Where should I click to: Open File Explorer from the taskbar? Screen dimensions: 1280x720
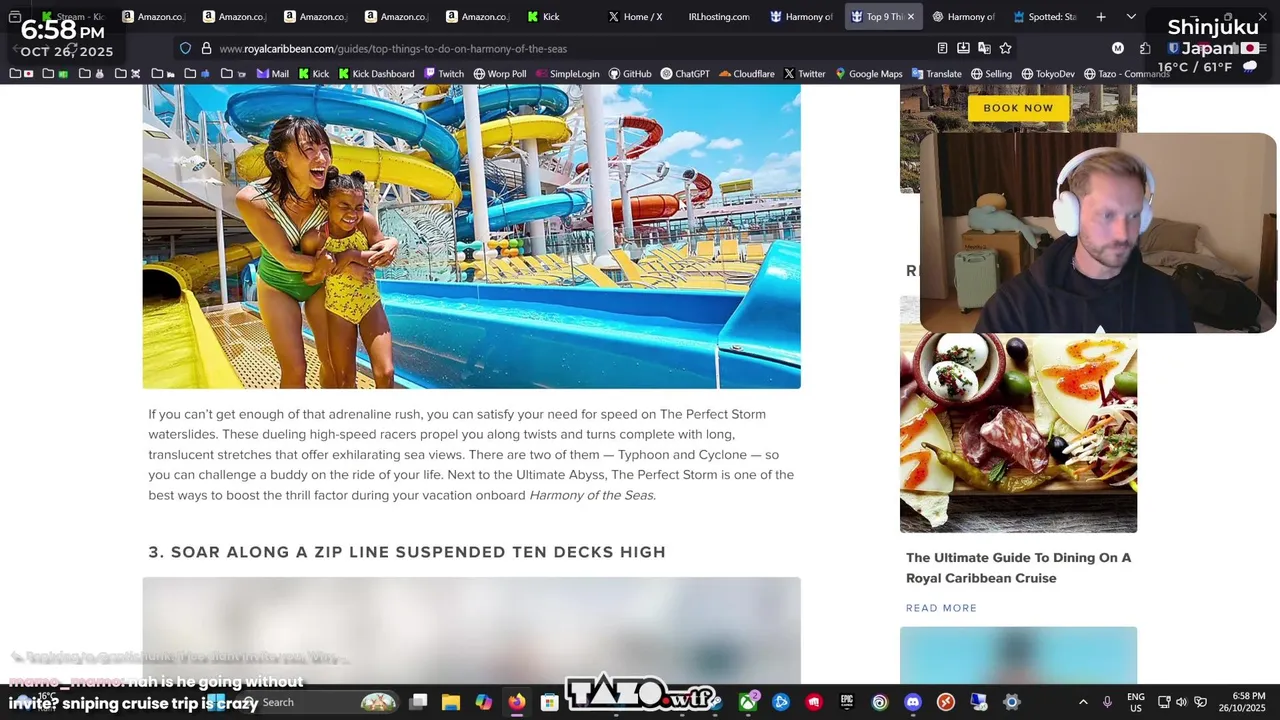tap(451, 702)
